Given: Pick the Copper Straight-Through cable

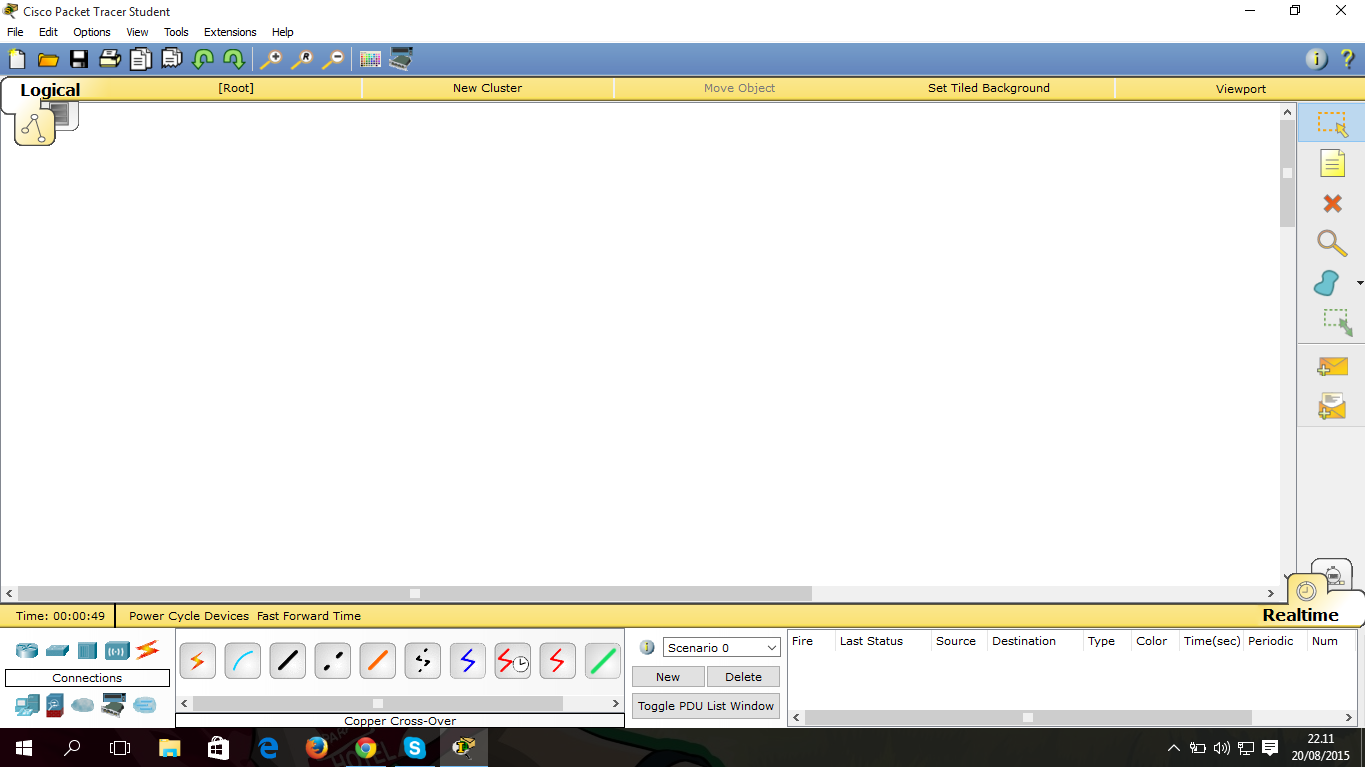Looking at the screenshot, I should 287,661.
